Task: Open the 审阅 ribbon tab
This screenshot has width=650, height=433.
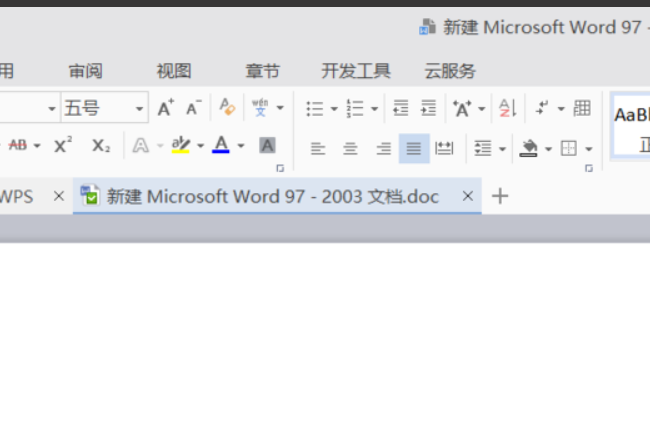Action: (x=85, y=71)
